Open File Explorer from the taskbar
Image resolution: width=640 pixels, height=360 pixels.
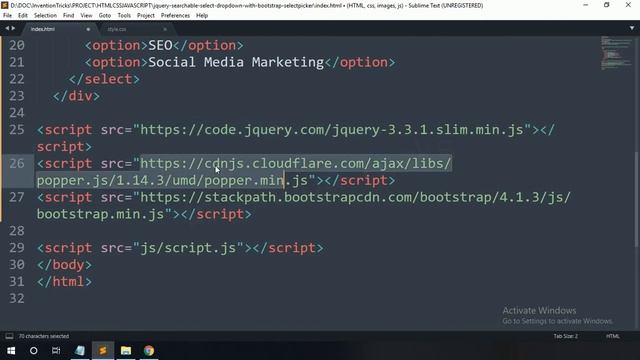point(126,351)
